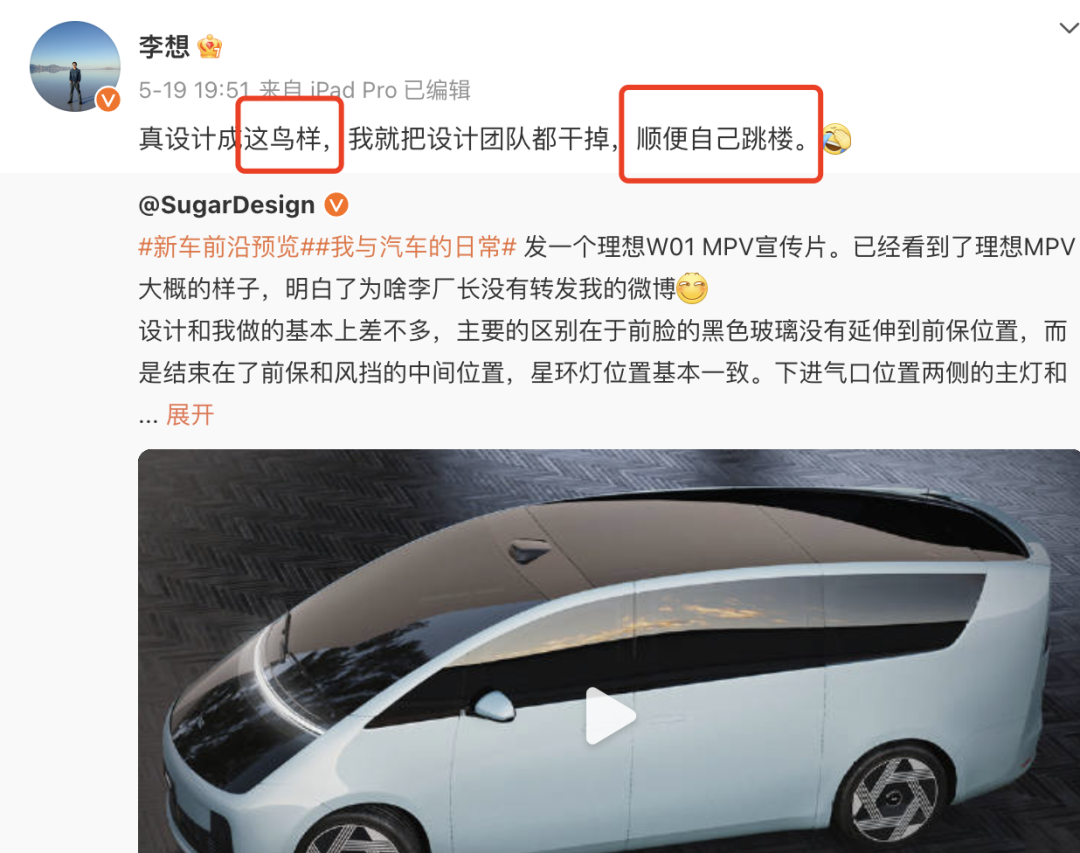The width and height of the screenshot is (1080, 853).
Task: Click the crown icon beside 李想
Action: pyautogui.click(x=209, y=47)
